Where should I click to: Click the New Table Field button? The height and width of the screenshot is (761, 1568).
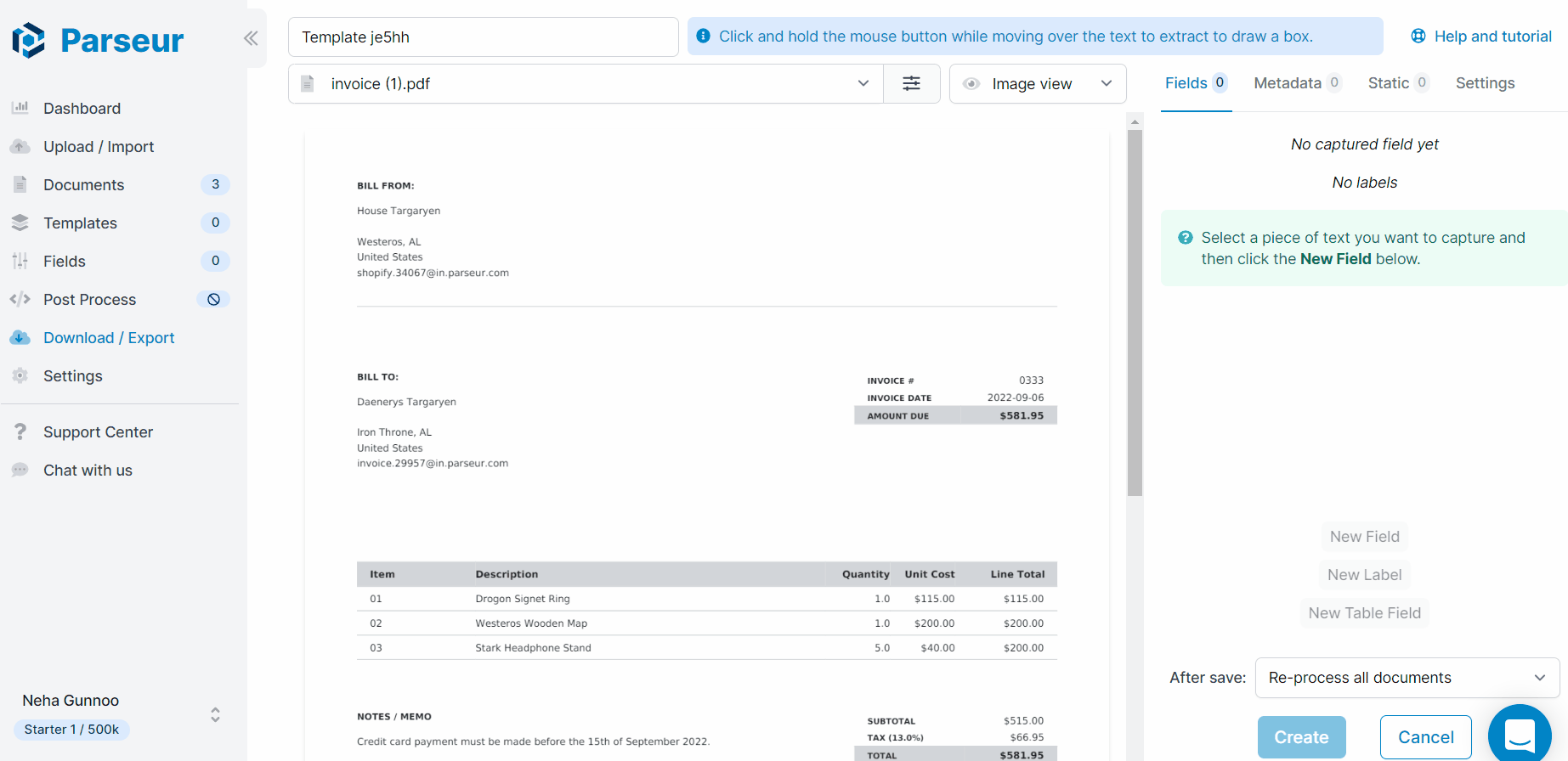click(x=1364, y=613)
